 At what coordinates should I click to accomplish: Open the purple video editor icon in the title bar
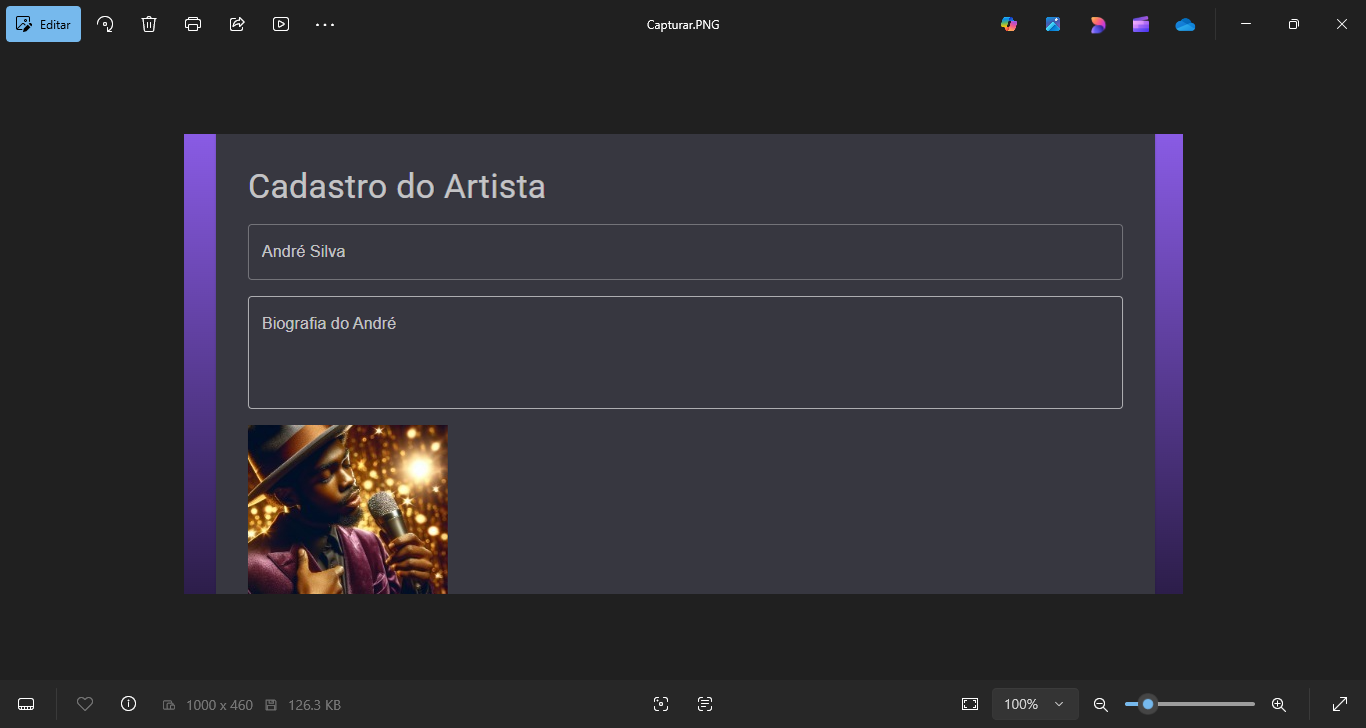point(1141,24)
